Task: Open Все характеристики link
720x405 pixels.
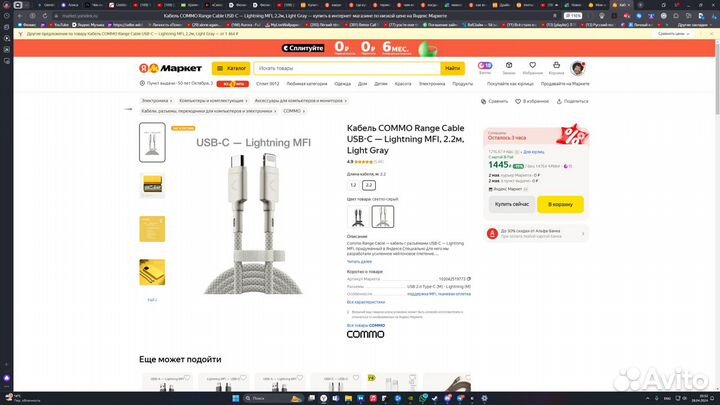Action: click(366, 302)
